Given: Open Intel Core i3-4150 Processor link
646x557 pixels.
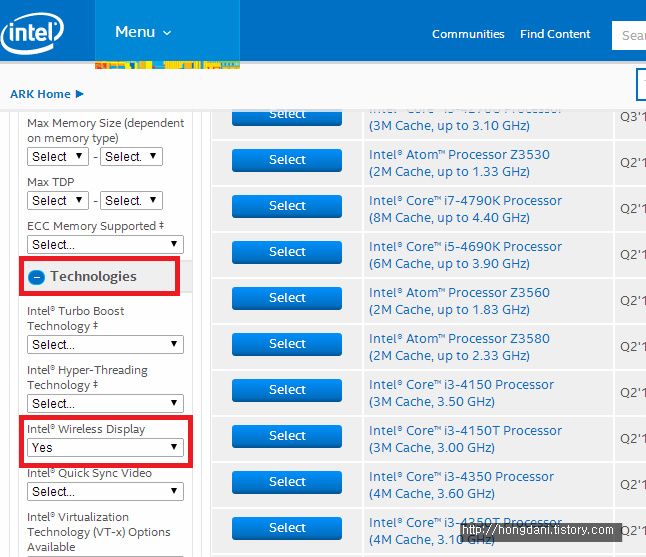Looking at the screenshot, I should [x=461, y=393].
